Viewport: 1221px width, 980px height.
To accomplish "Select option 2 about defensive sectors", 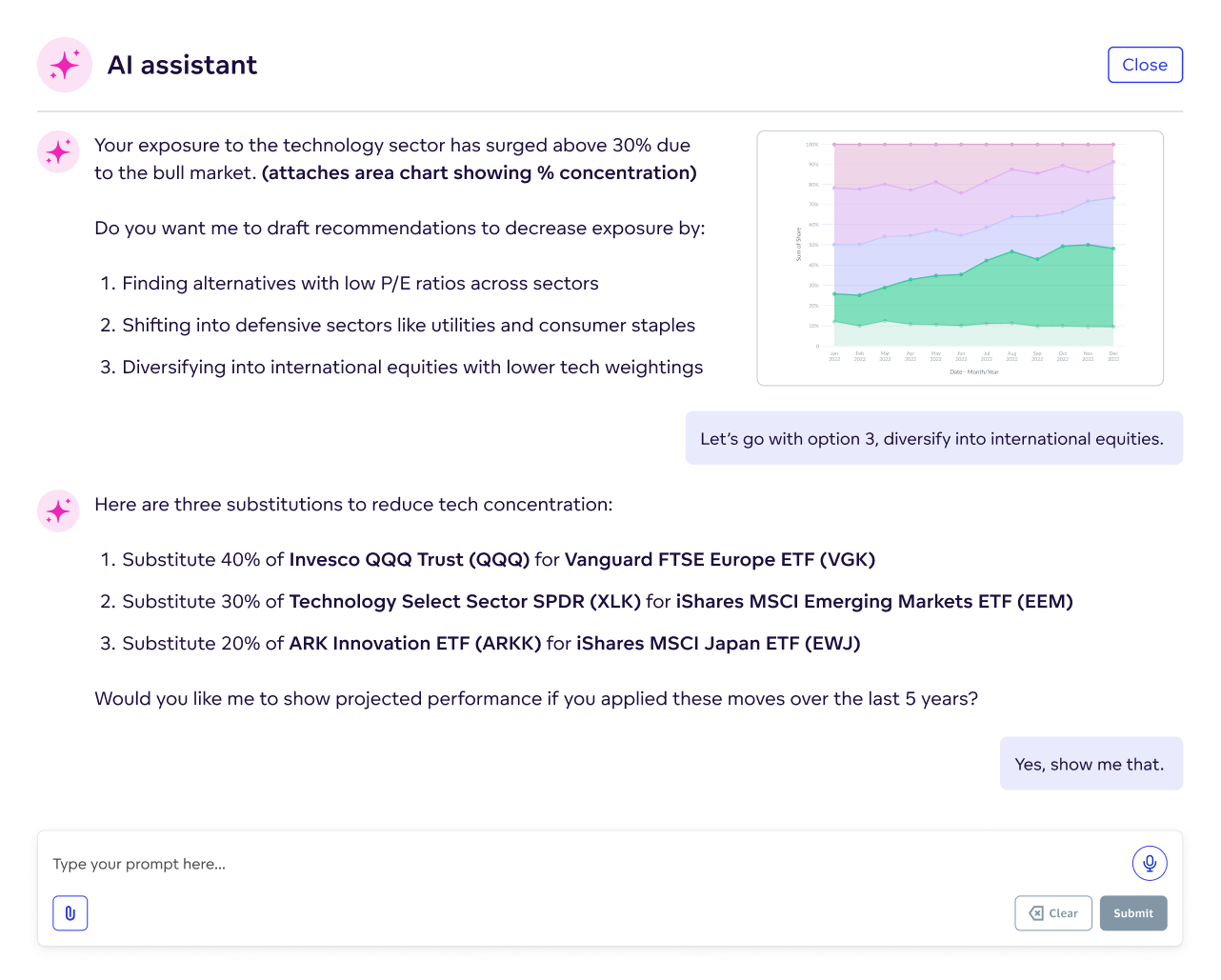I will 400,326.
